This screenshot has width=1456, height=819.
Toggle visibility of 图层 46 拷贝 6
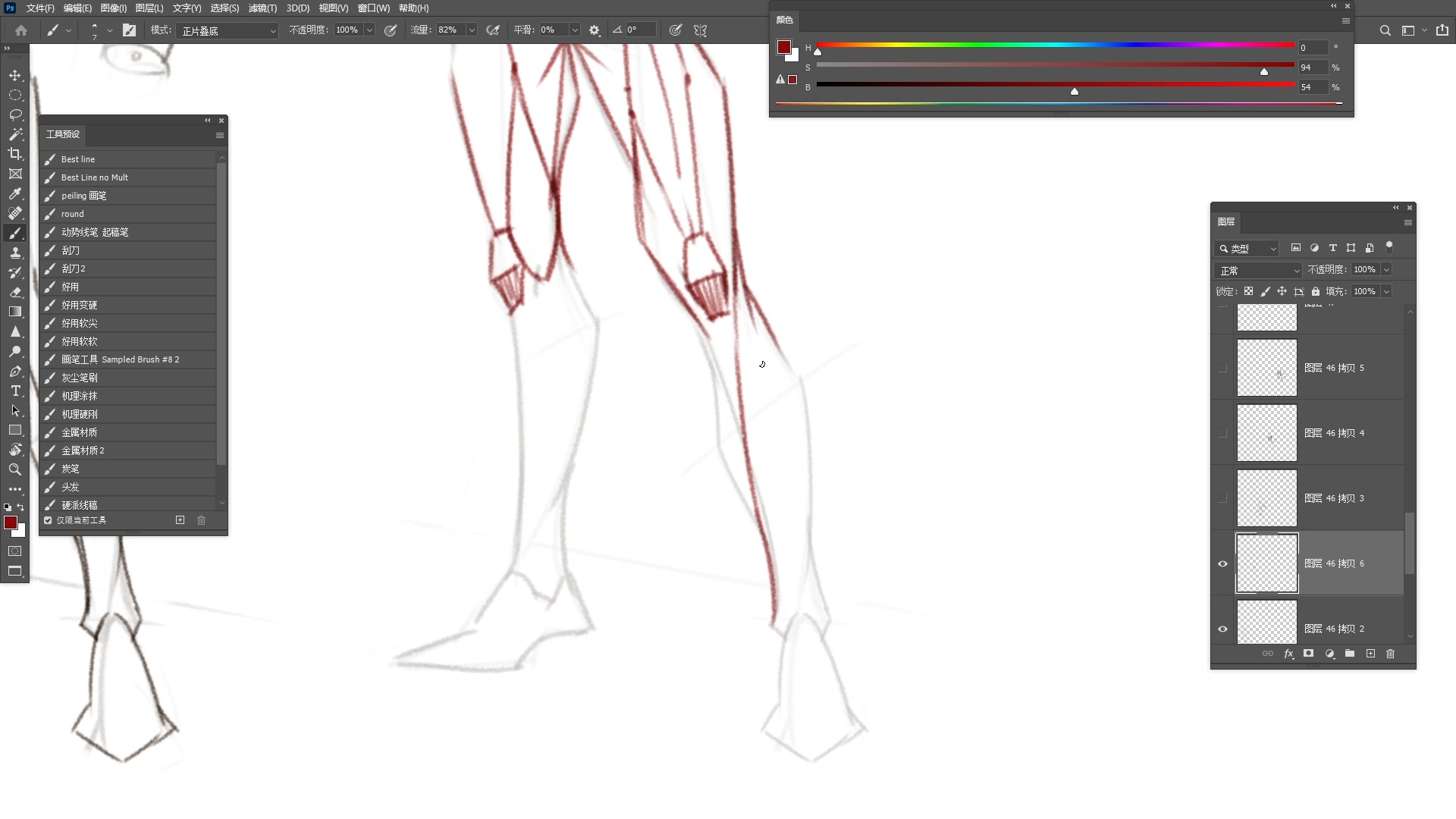click(1222, 563)
